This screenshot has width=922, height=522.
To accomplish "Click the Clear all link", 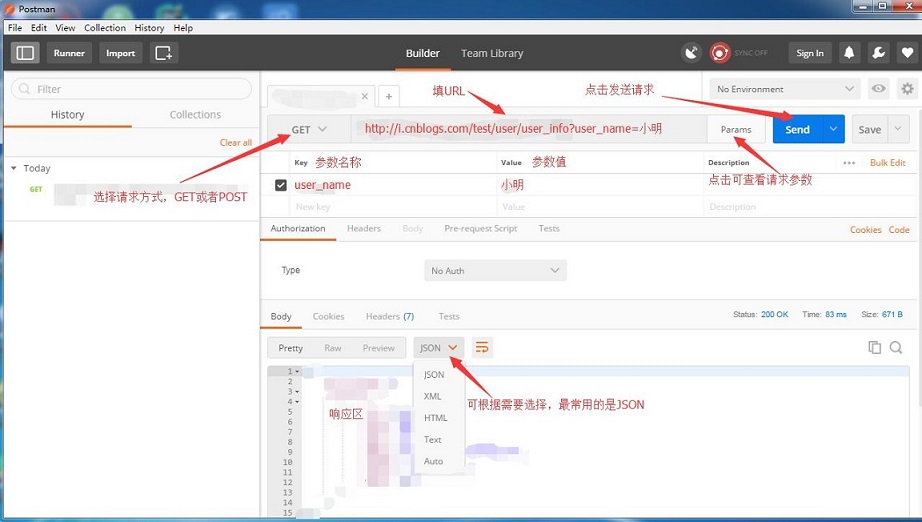I will click(x=236, y=142).
